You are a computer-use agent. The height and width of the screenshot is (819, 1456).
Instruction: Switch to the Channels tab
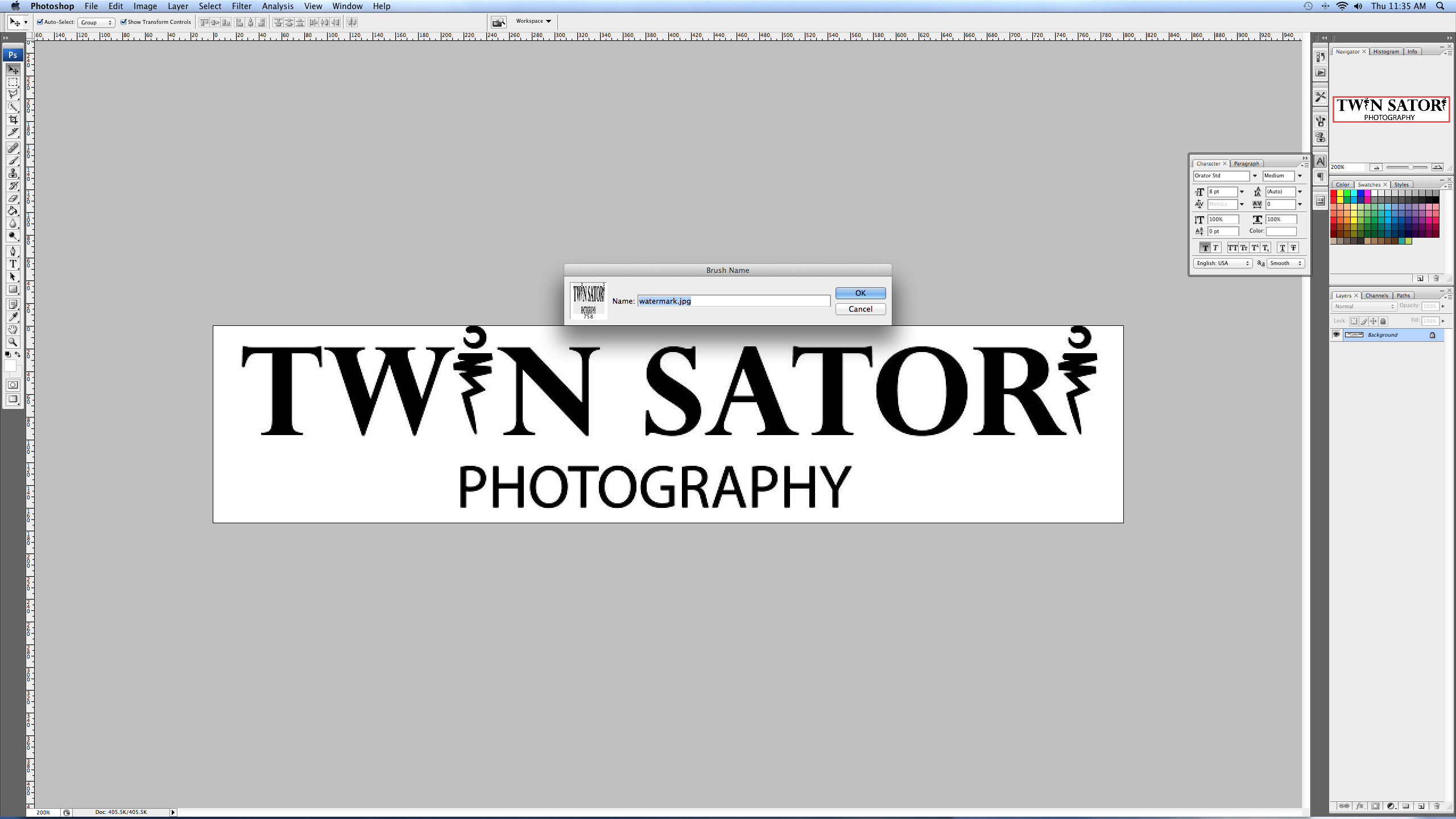[1376, 296]
